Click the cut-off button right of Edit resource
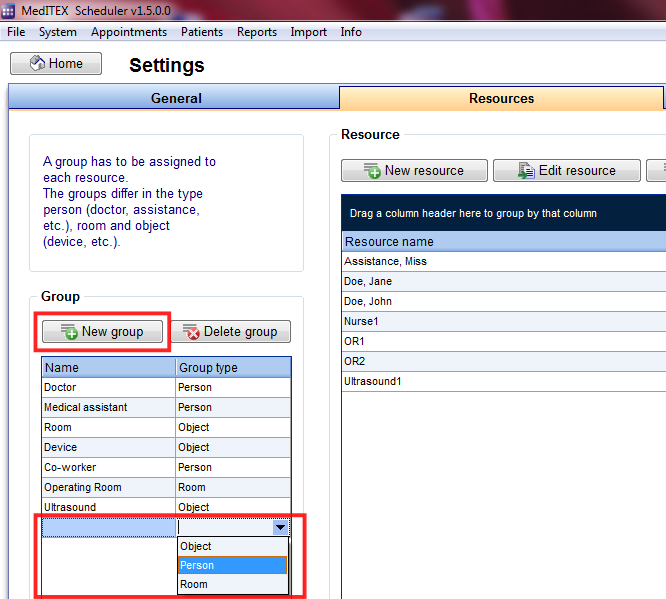The width and height of the screenshot is (666, 599). click(x=656, y=171)
